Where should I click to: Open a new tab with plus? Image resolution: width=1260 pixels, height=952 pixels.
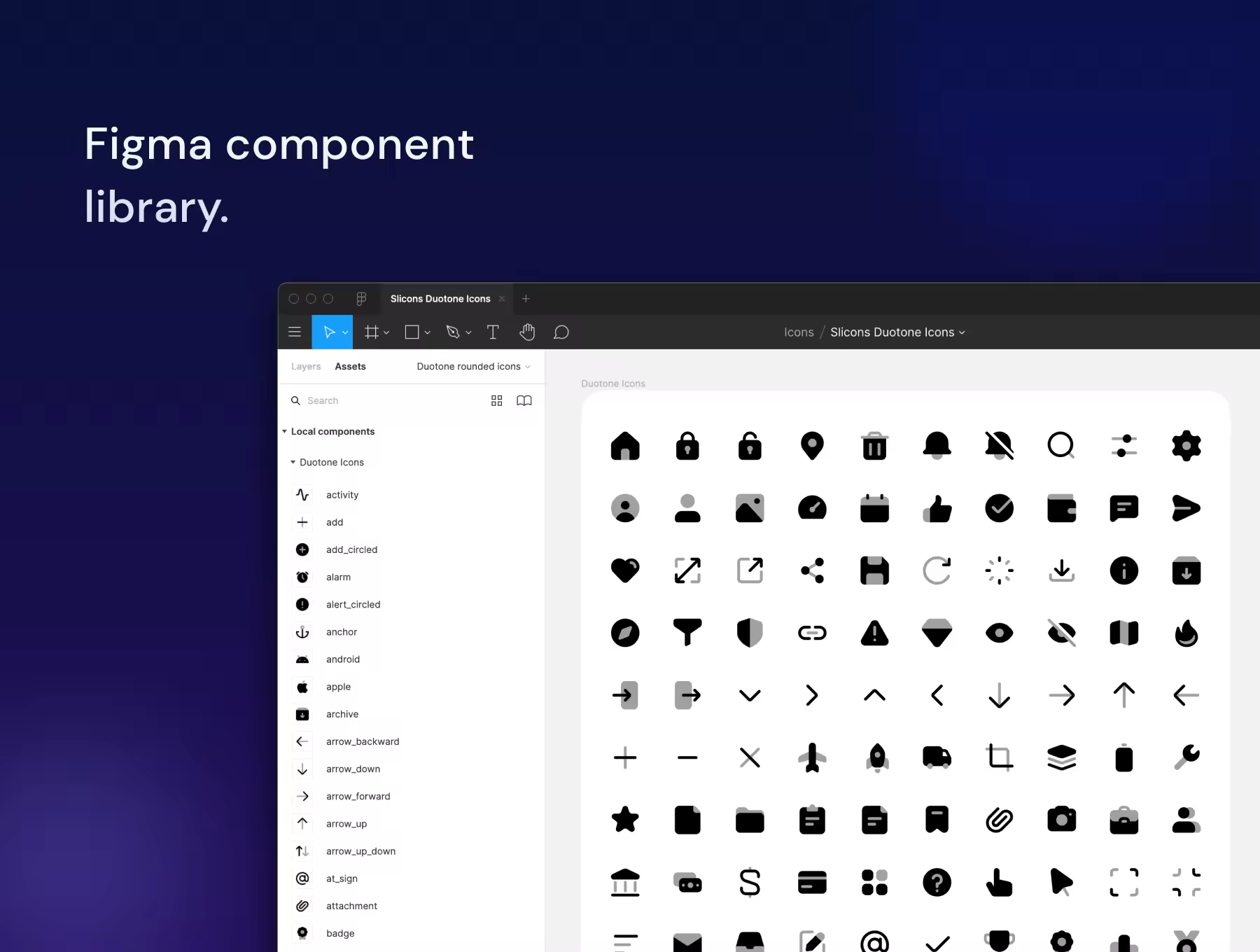(x=526, y=299)
